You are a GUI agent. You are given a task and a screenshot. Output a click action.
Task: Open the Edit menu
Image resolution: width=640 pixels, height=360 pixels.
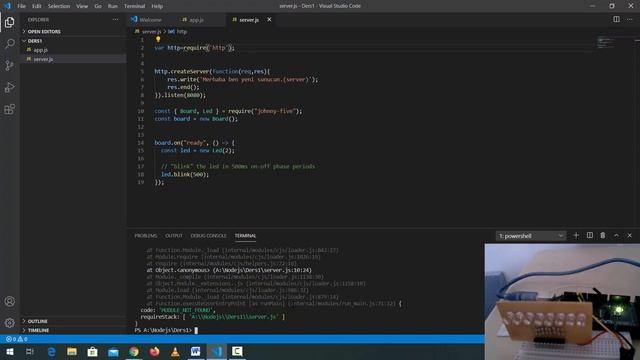(x=37, y=6)
